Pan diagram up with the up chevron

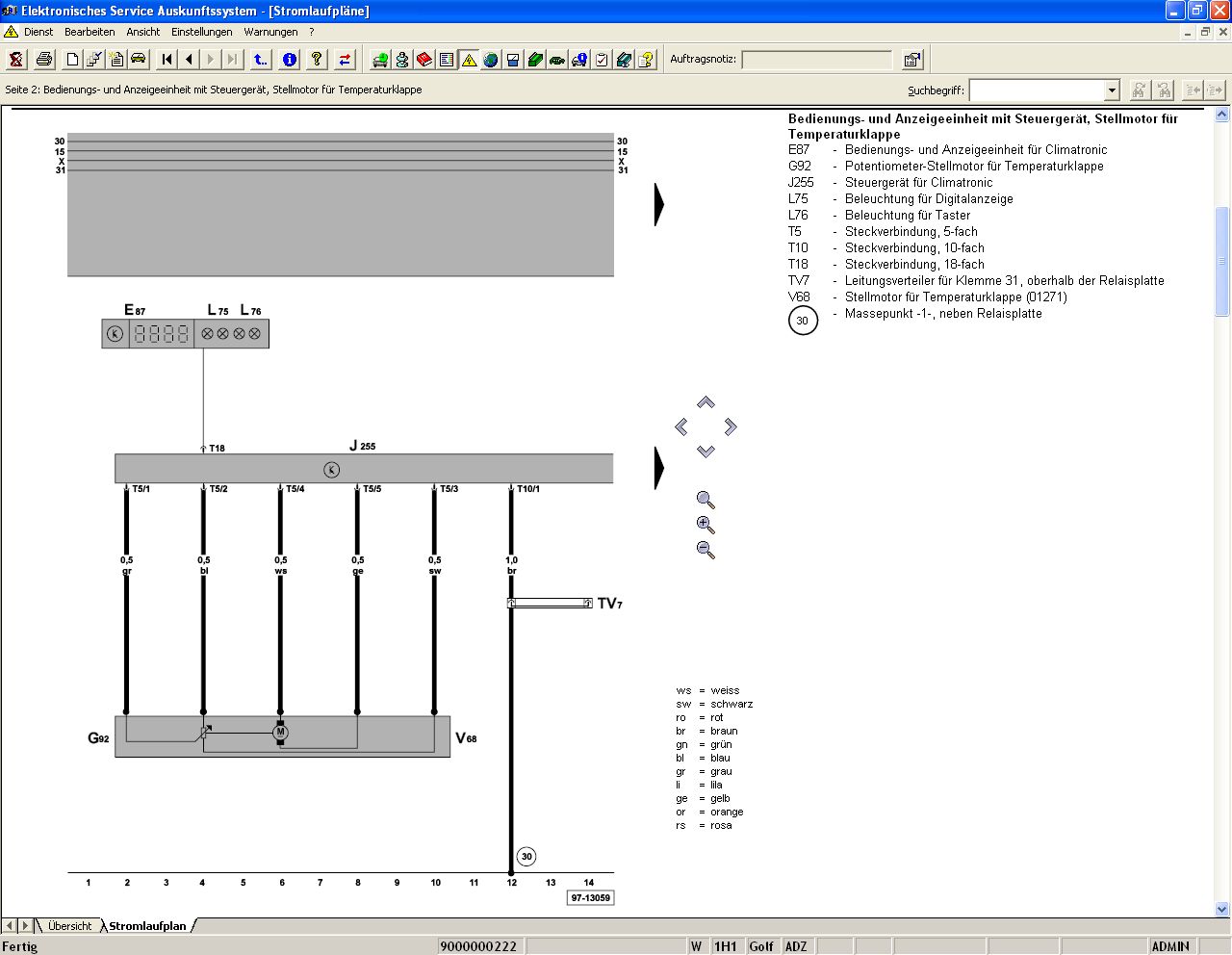pos(706,402)
